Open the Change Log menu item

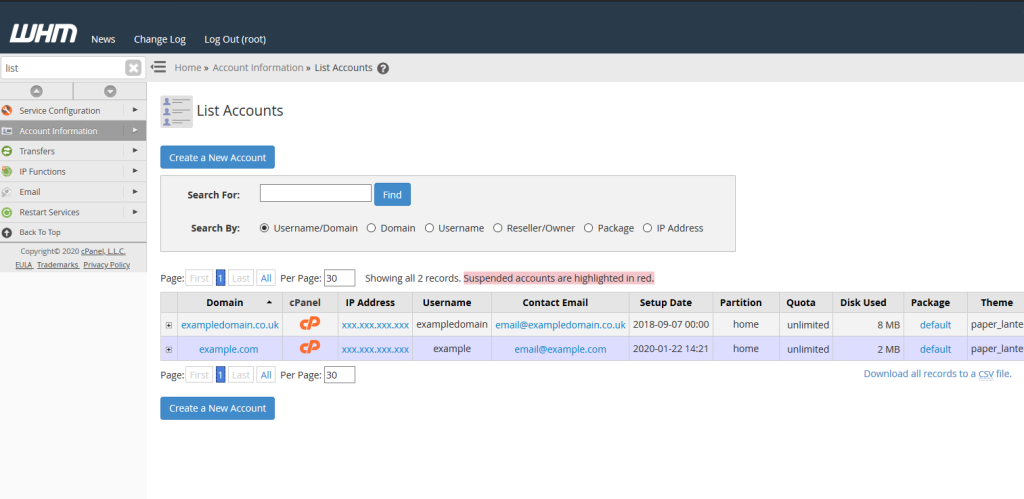(x=160, y=39)
